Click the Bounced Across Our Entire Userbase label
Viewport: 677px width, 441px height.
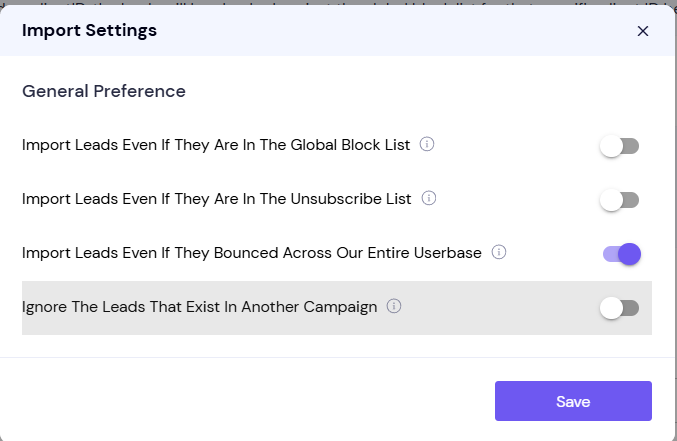point(252,253)
